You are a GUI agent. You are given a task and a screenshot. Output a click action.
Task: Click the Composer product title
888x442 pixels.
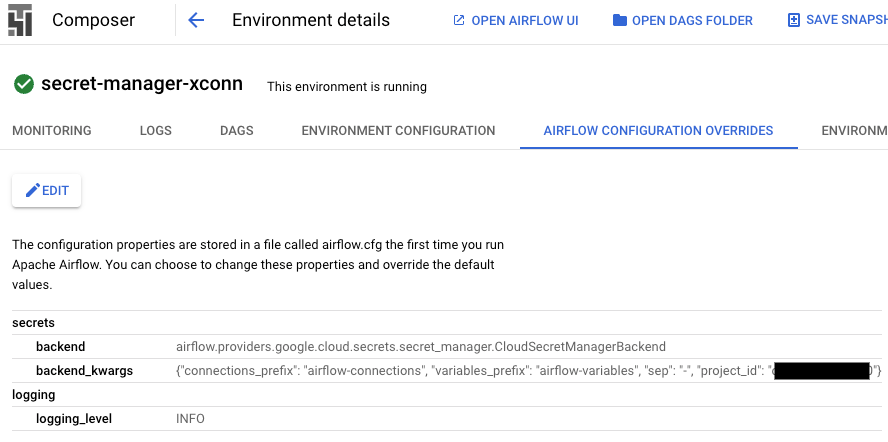click(x=93, y=20)
